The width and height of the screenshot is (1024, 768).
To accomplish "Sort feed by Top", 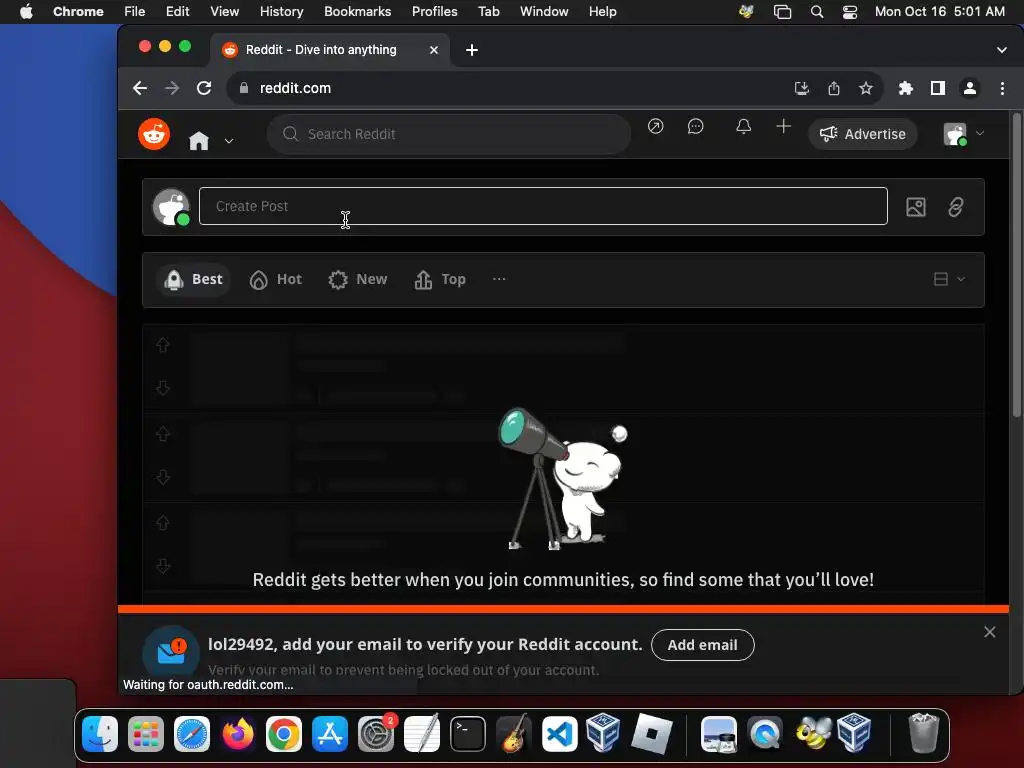I will (440, 280).
